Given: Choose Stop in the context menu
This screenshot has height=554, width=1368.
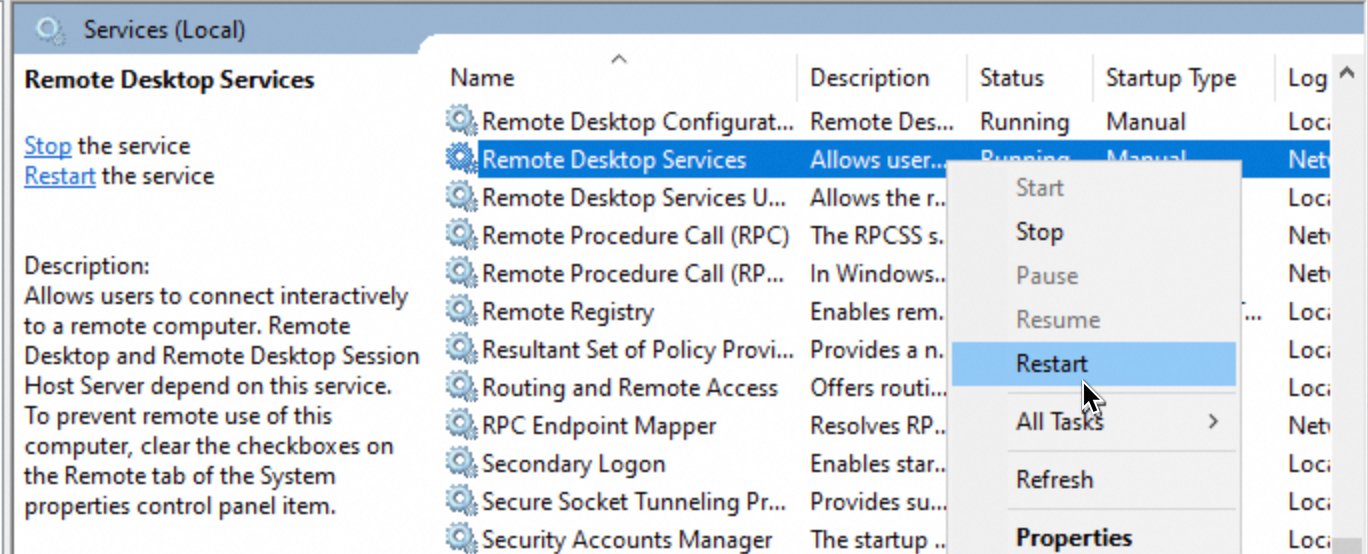Looking at the screenshot, I should tap(1039, 232).
